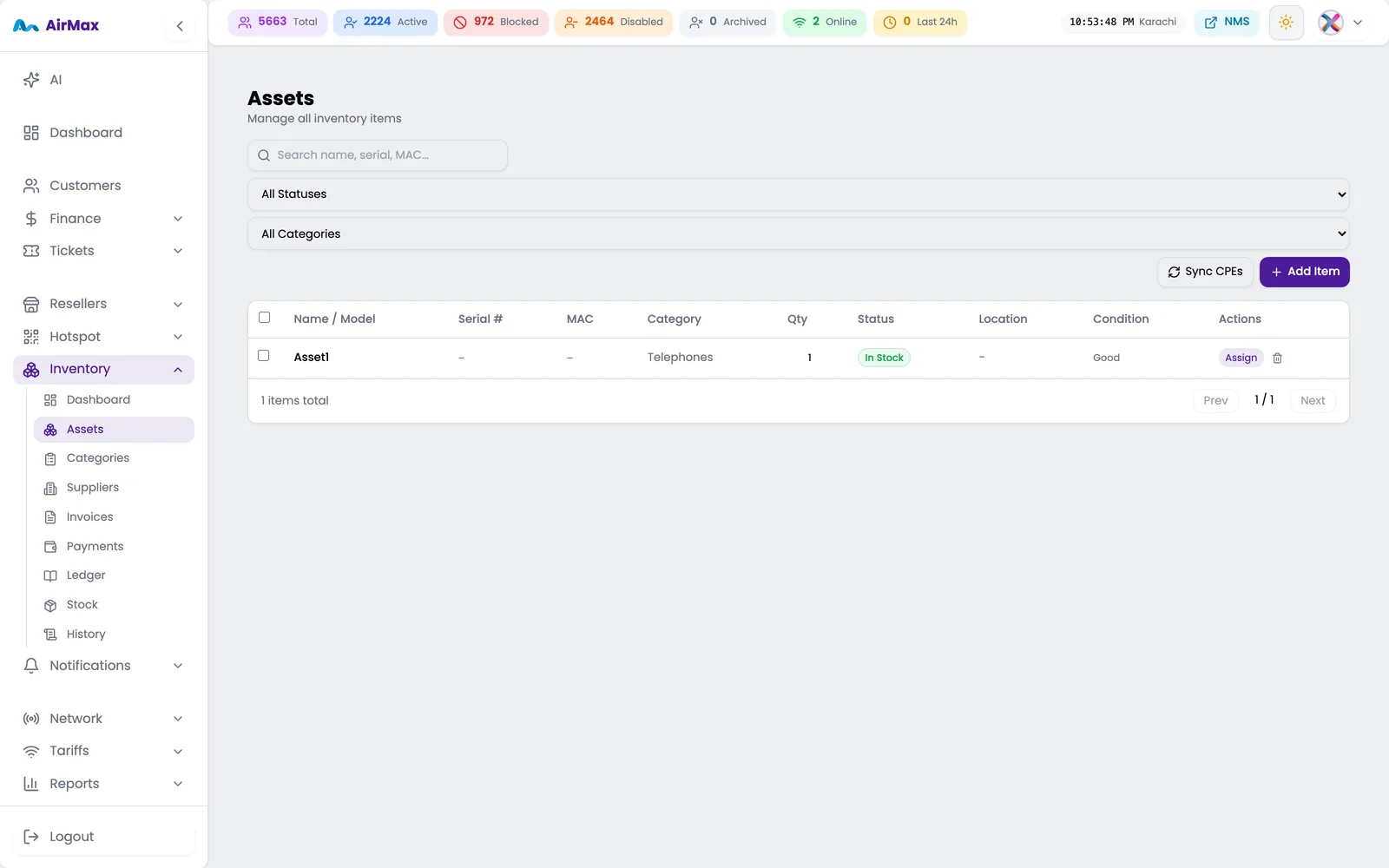Expand the Reports menu chevron

[x=178, y=784]
